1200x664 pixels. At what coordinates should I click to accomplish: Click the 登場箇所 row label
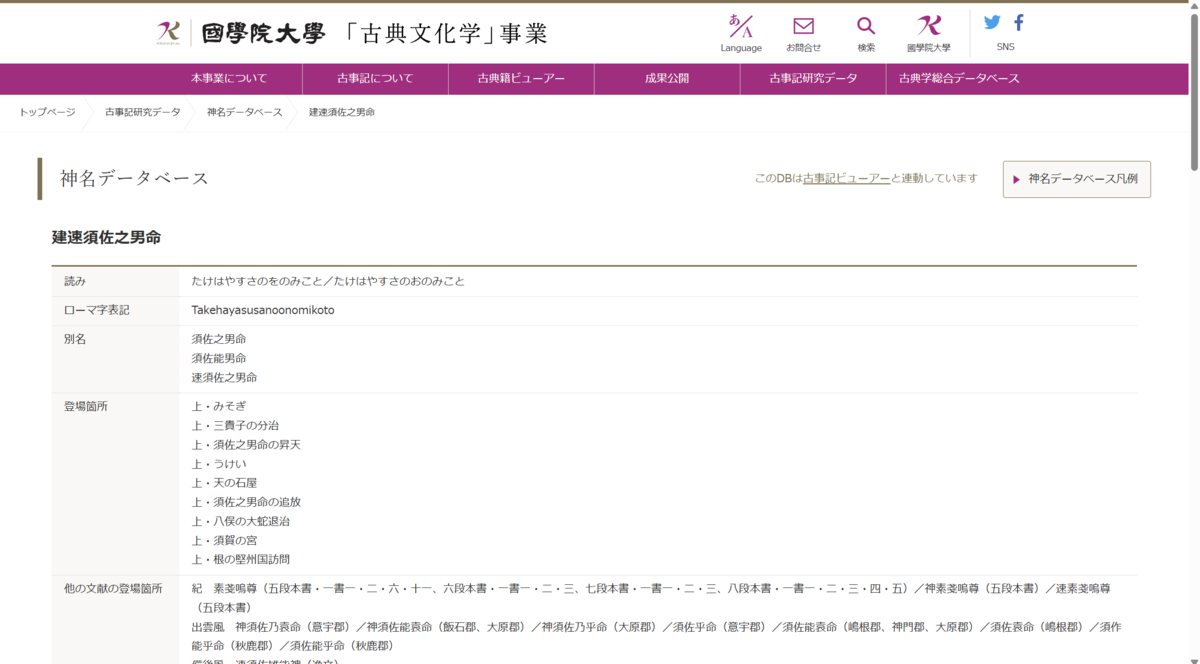(86, 407)
